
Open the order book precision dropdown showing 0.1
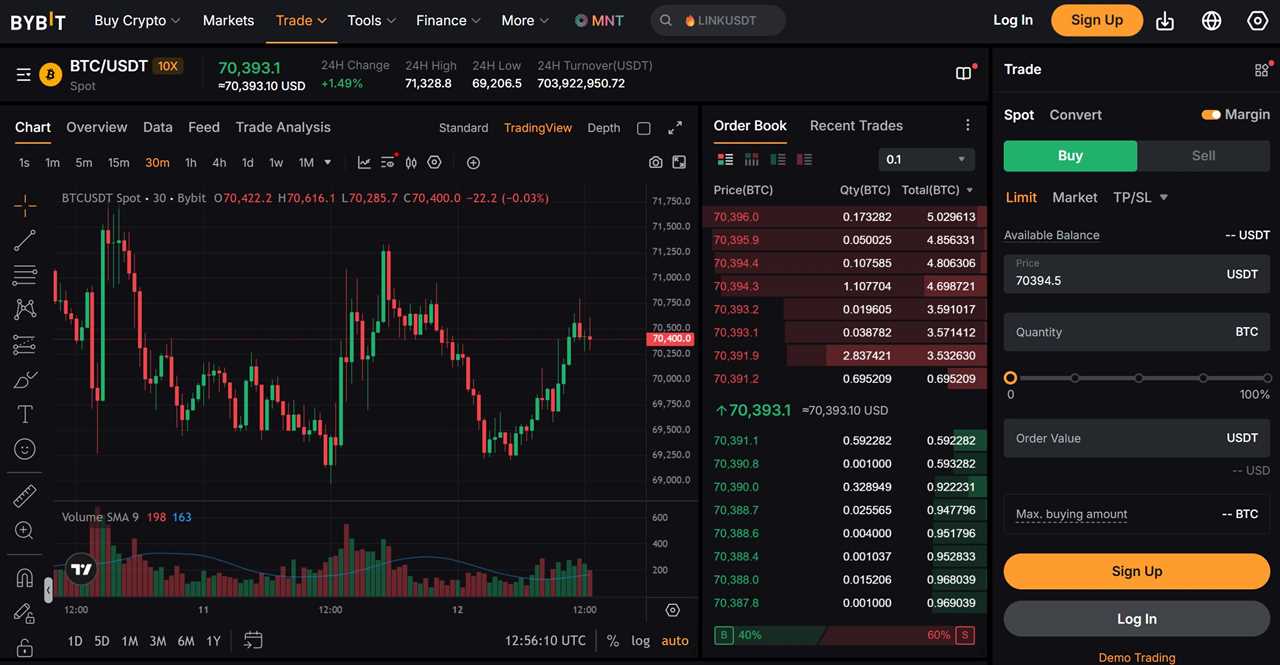(x=926, y=159)
